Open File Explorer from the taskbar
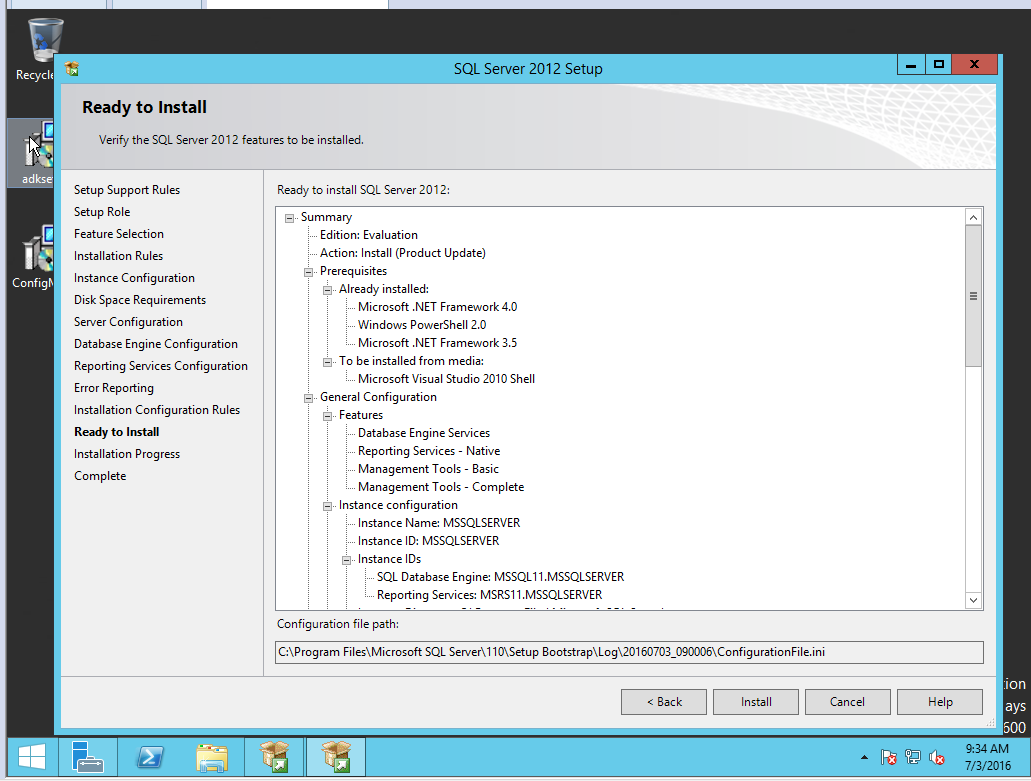This screenshot has width=1031, height=781. 212,757
